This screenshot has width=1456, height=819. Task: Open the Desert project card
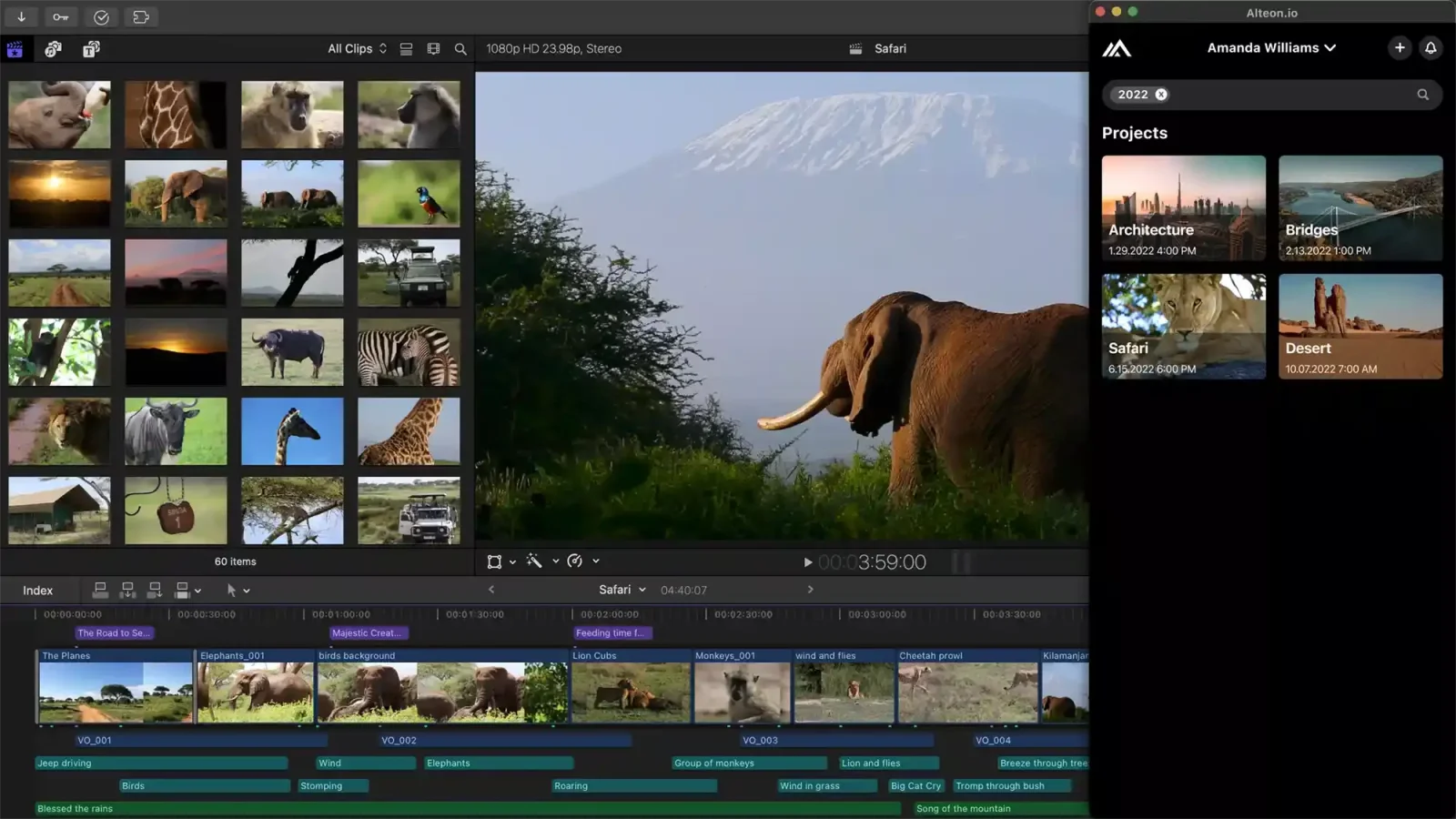(1360, 326)
